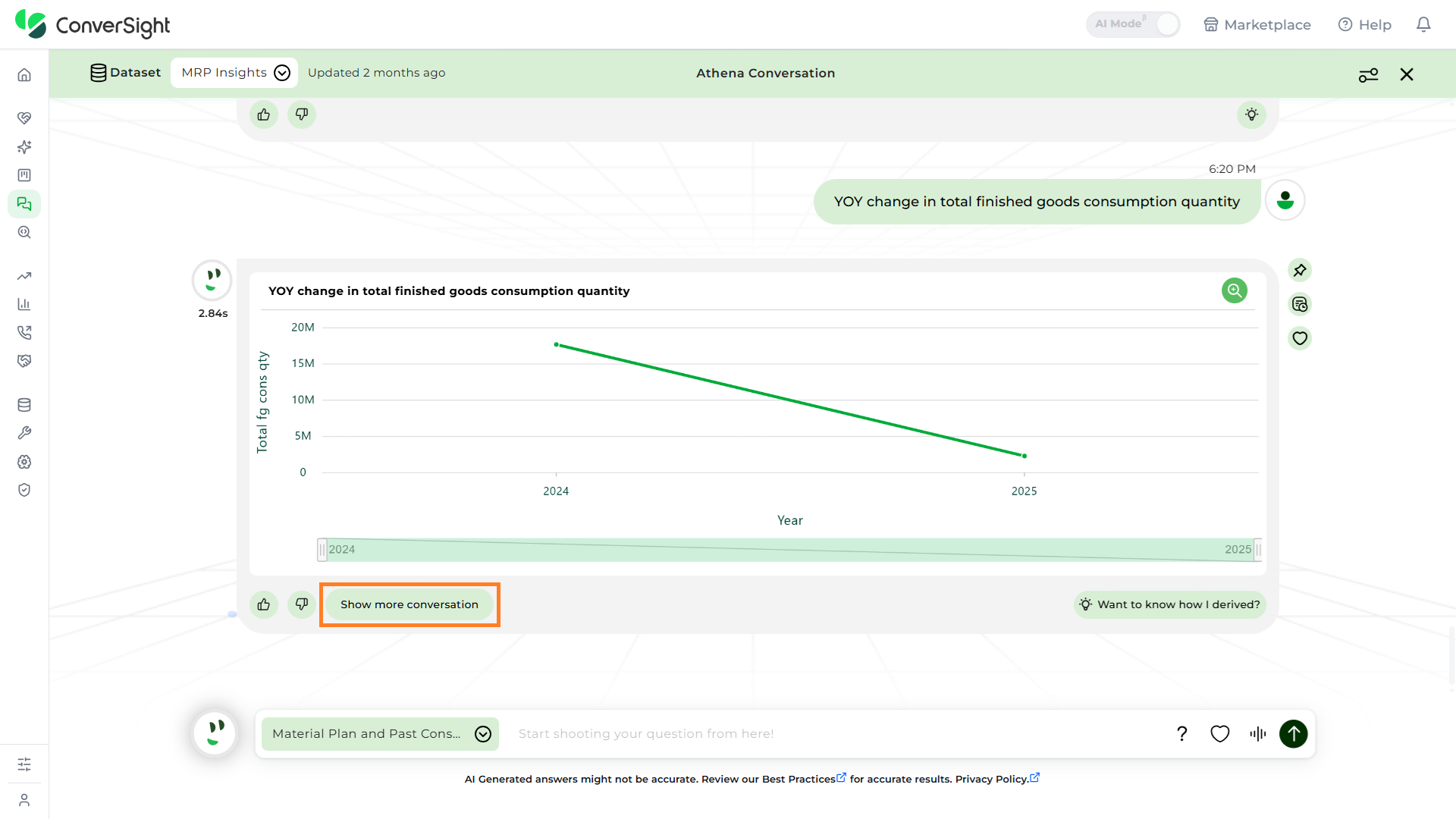Click thumbs down on previous answer card
The width and height of the screenshot is (1456, 819).
click(302, 115)
